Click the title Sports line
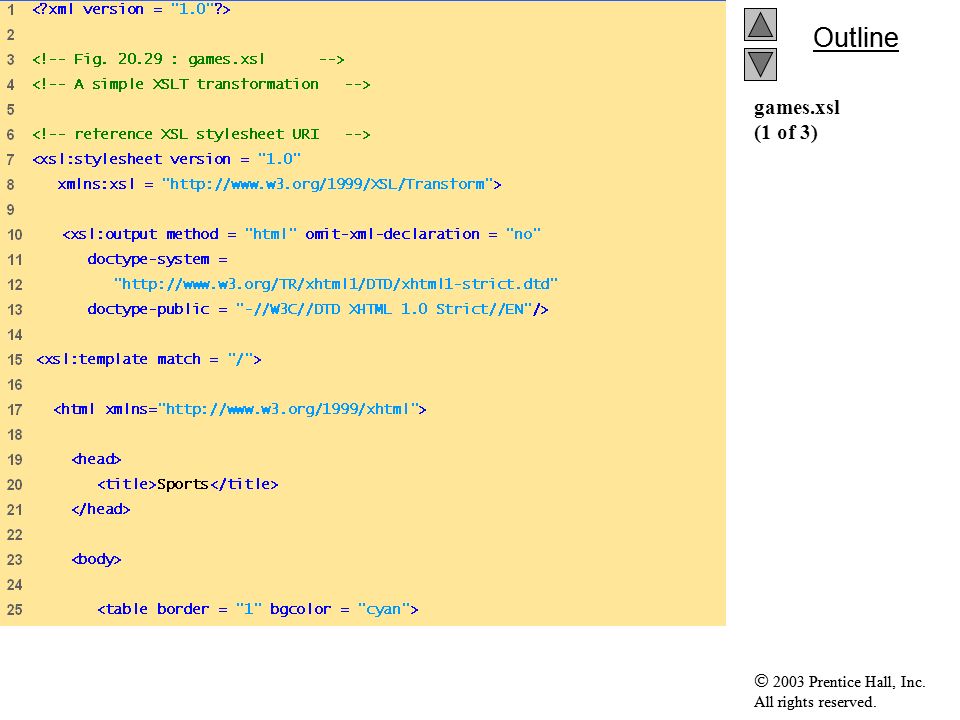 (187, 484)
